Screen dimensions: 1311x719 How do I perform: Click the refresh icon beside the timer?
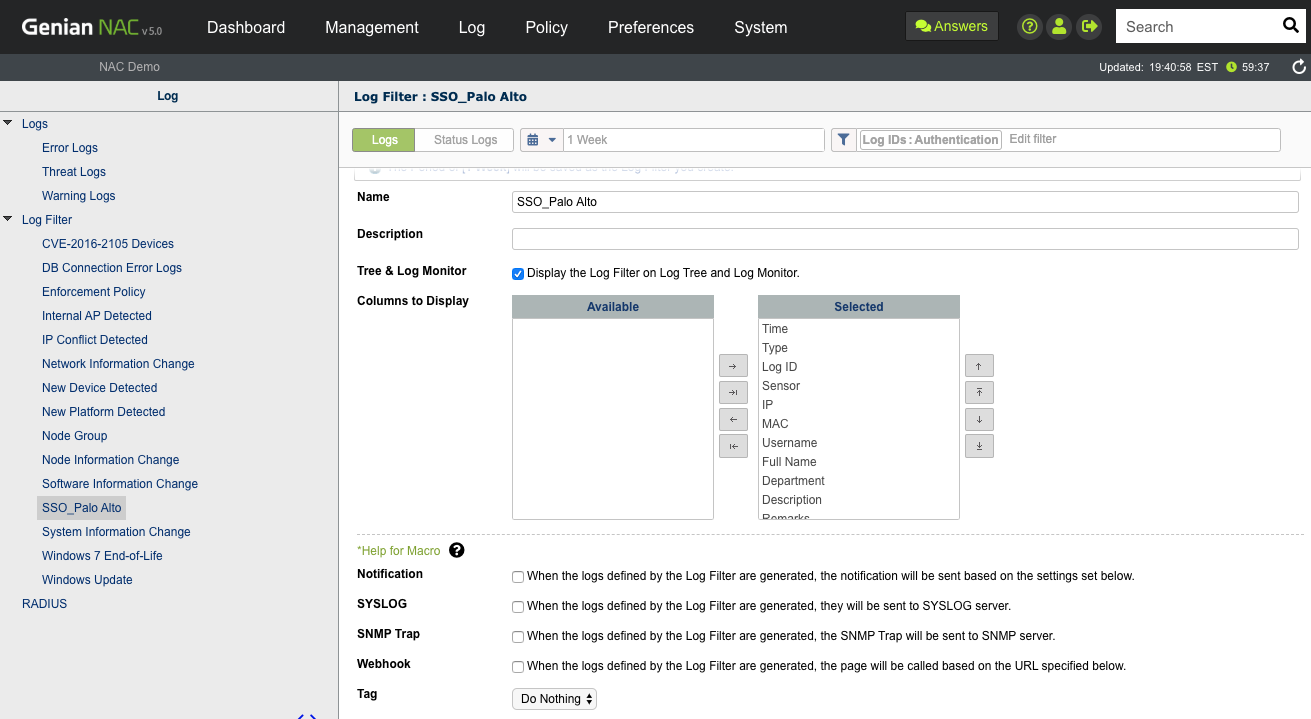tap(1298, 67)
